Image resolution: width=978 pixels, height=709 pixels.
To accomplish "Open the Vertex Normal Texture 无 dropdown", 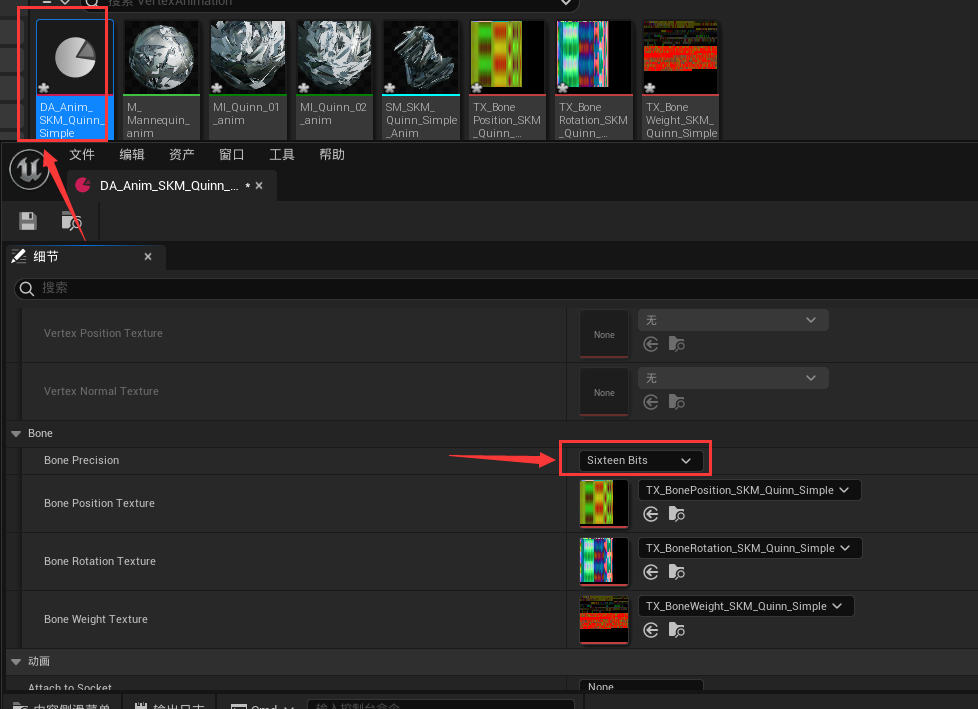I will (733, 378).
